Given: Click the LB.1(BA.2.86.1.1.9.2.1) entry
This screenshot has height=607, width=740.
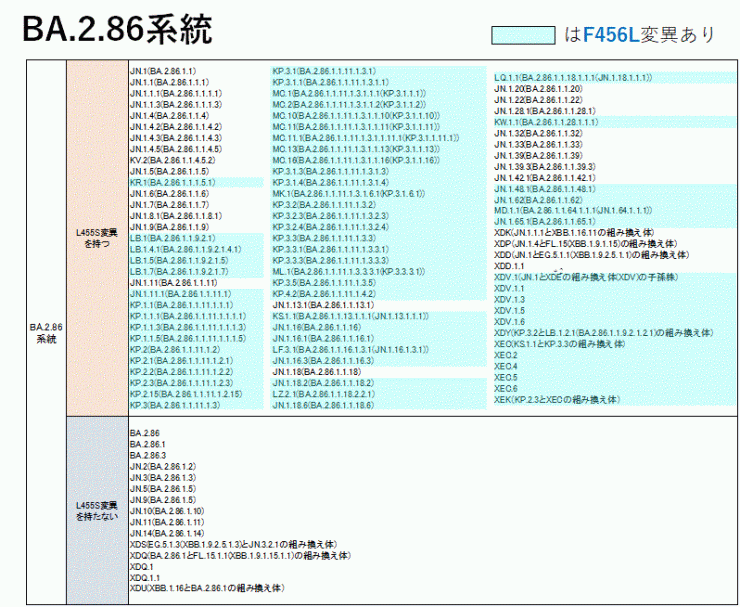Looking at the screenshot, I should point(173,238).
